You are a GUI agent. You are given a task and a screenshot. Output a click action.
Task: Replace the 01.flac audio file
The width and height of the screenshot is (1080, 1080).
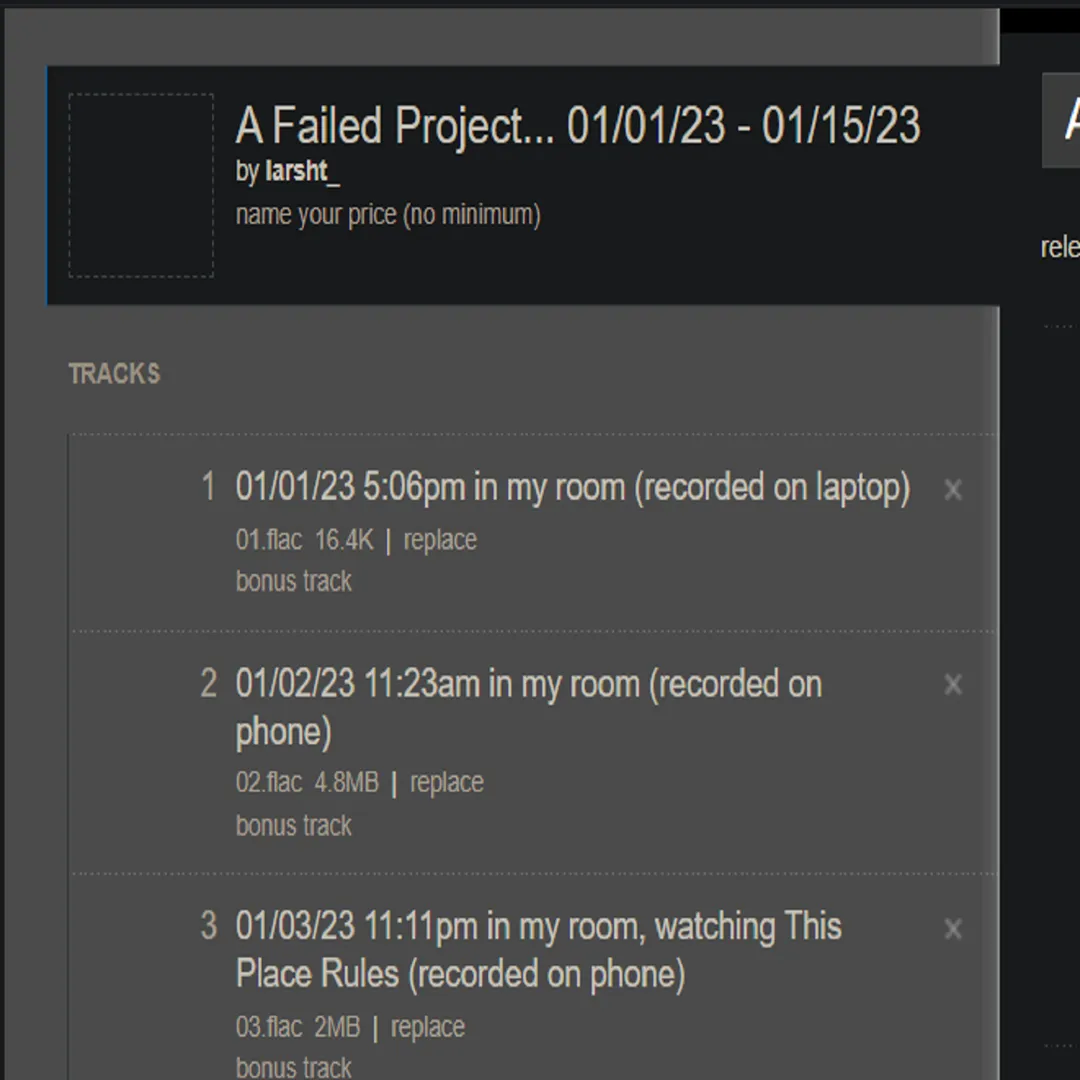(440, 540)
